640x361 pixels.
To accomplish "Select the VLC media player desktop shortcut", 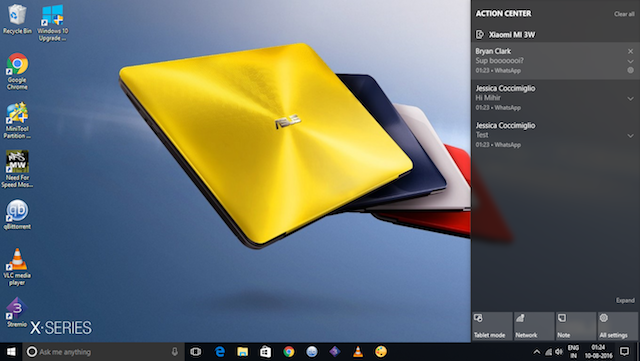I will pos(17,267).
